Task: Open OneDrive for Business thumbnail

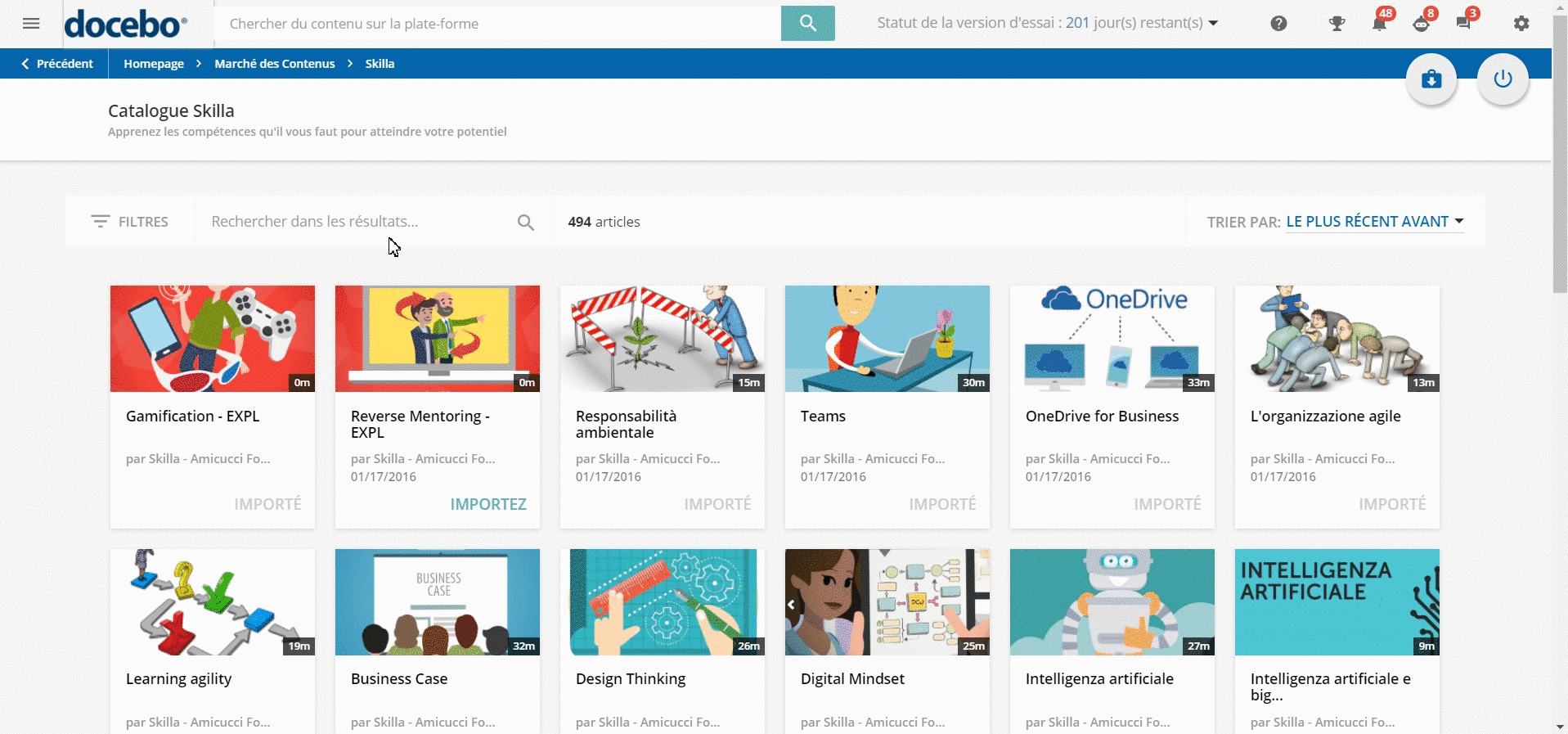Action: 1112,339
